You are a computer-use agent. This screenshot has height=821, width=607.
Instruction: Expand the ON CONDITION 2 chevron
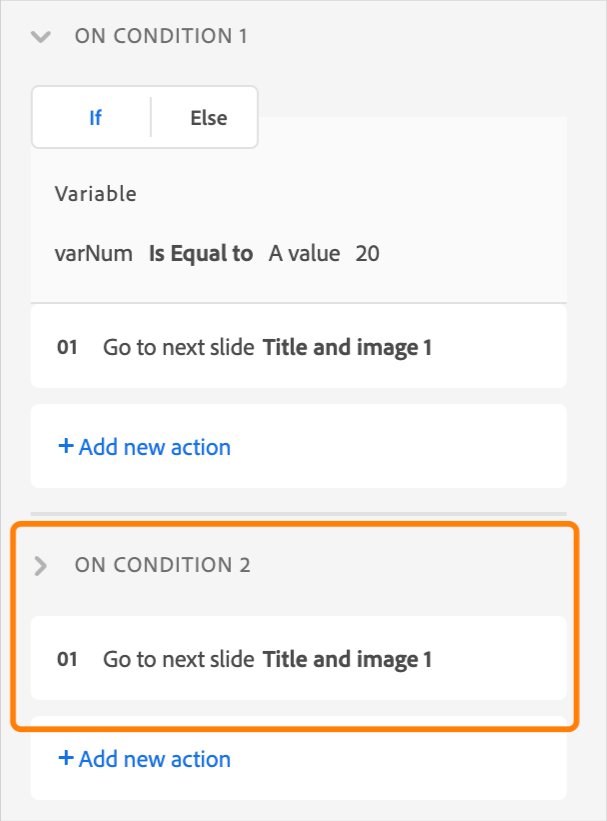(40, 566)
